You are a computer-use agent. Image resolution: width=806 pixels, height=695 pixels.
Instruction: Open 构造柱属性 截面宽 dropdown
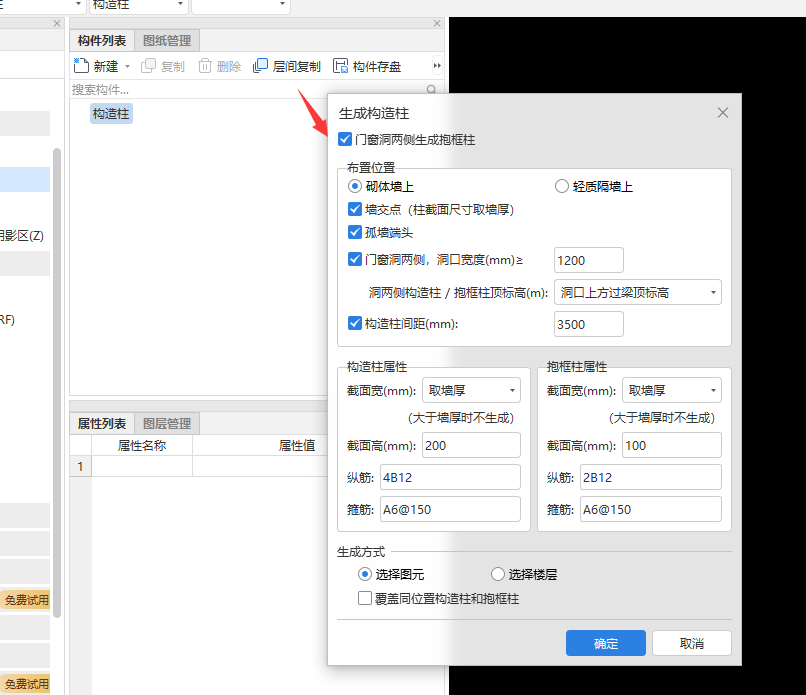[x=471, y=390]
